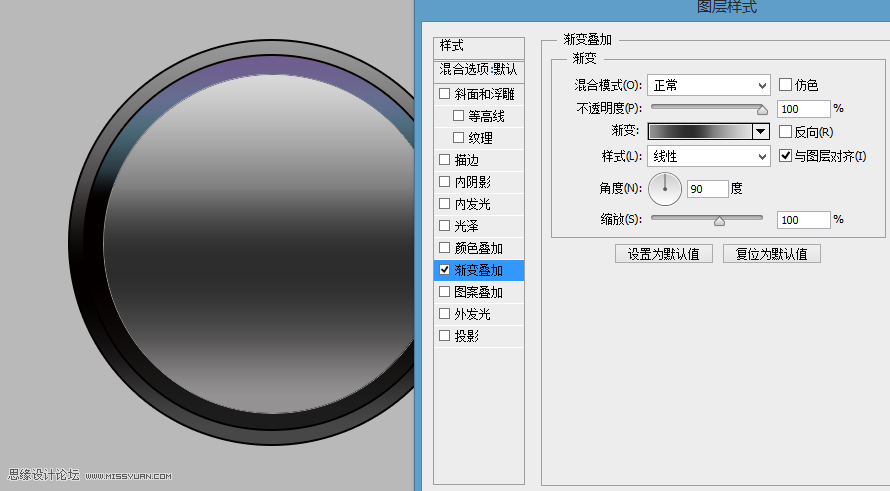Select the 内发光 style entry

tap(472, 204)
